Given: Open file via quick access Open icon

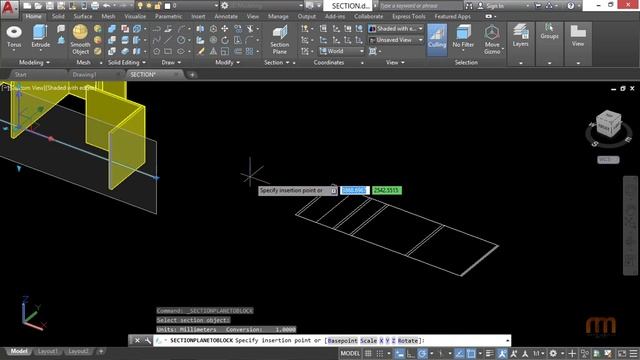Looking at the screenshot, I should tap(38, 6).
